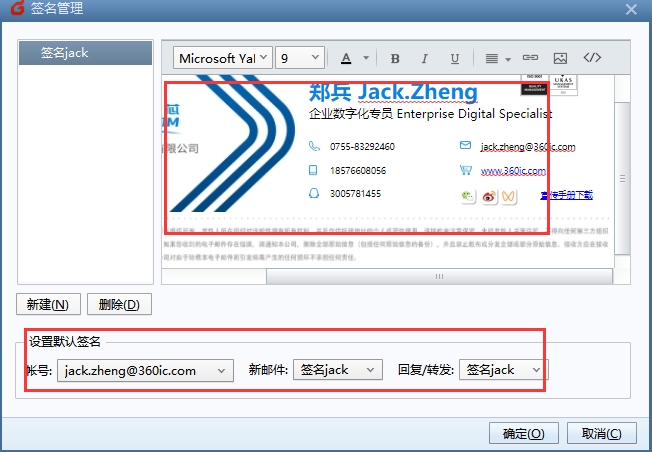This screenshot has height=452, width=652.
Task: Click the 删除(D) button
Action: (119, 304)
